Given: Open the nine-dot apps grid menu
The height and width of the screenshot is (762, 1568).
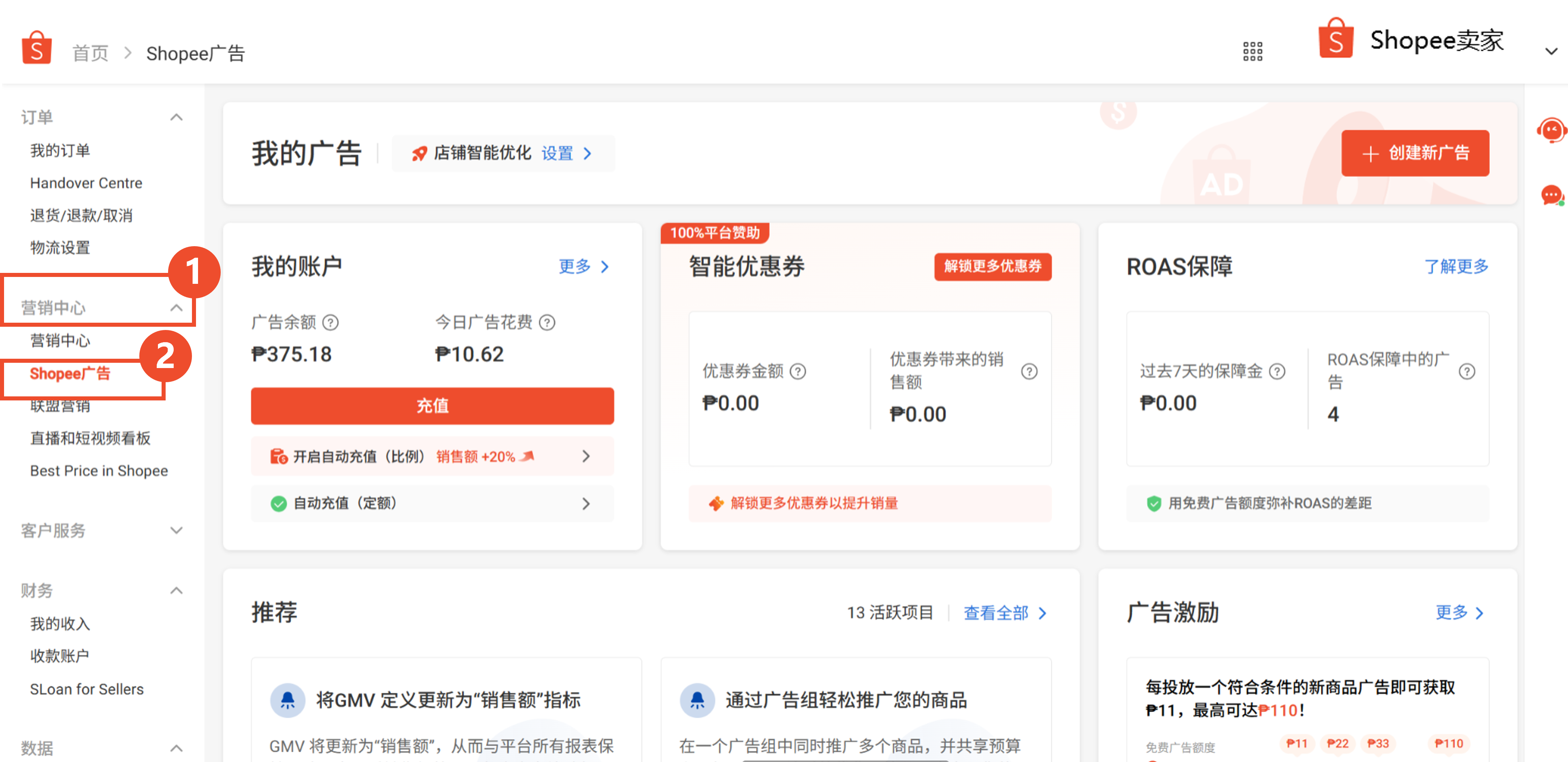Looking at the screenshot, I should pyautogui.click(x=1252, y=52).
